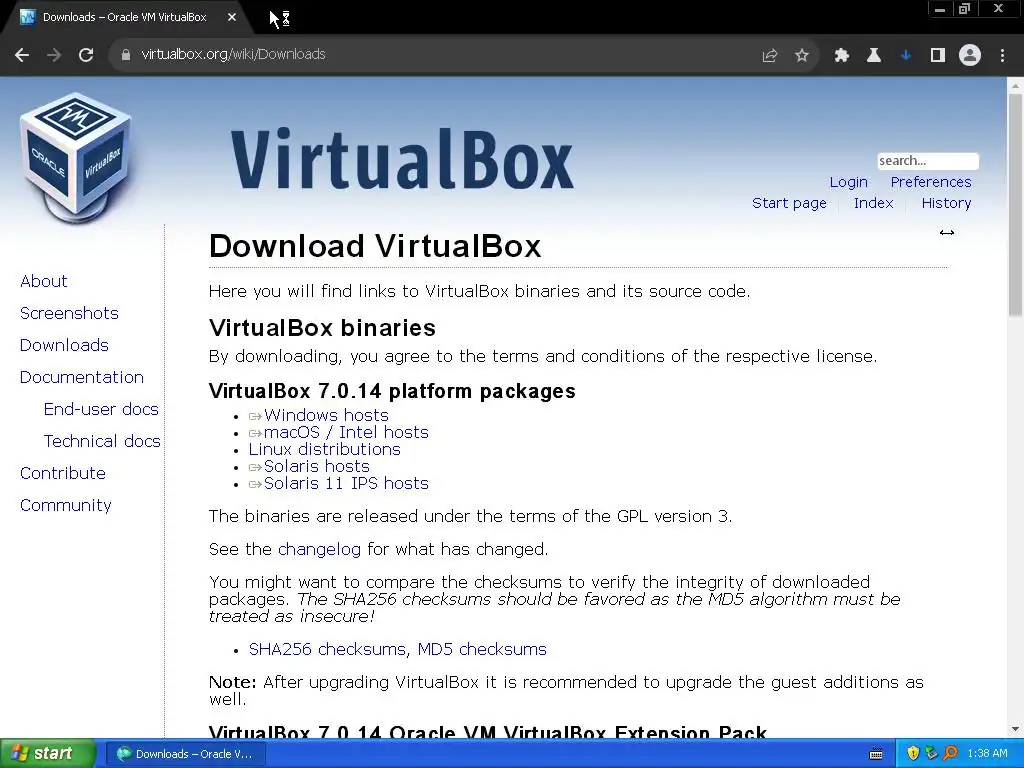Open the Windows XP start button

tap(47, 754)
